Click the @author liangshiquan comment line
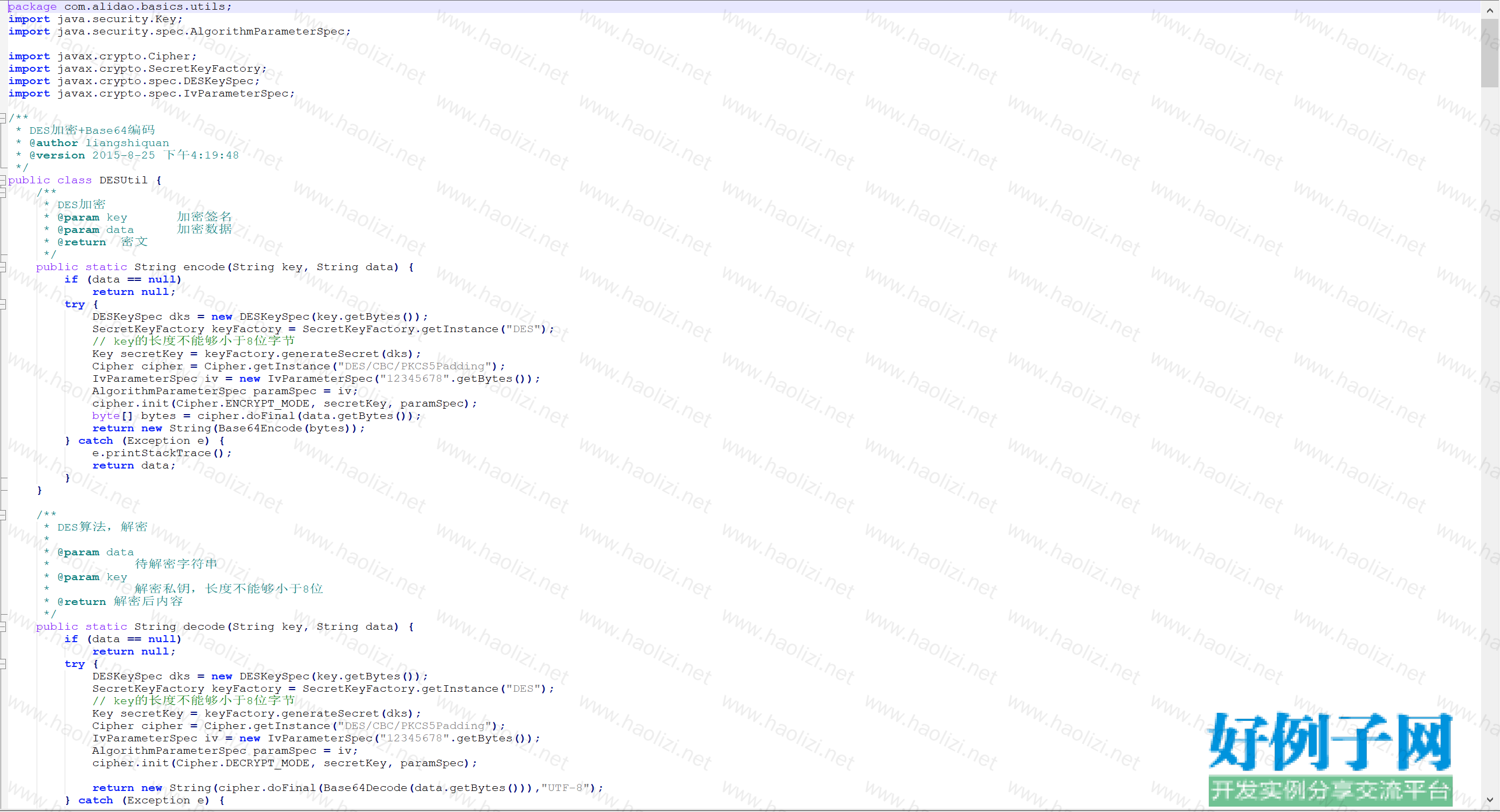 tap(99, 143)
